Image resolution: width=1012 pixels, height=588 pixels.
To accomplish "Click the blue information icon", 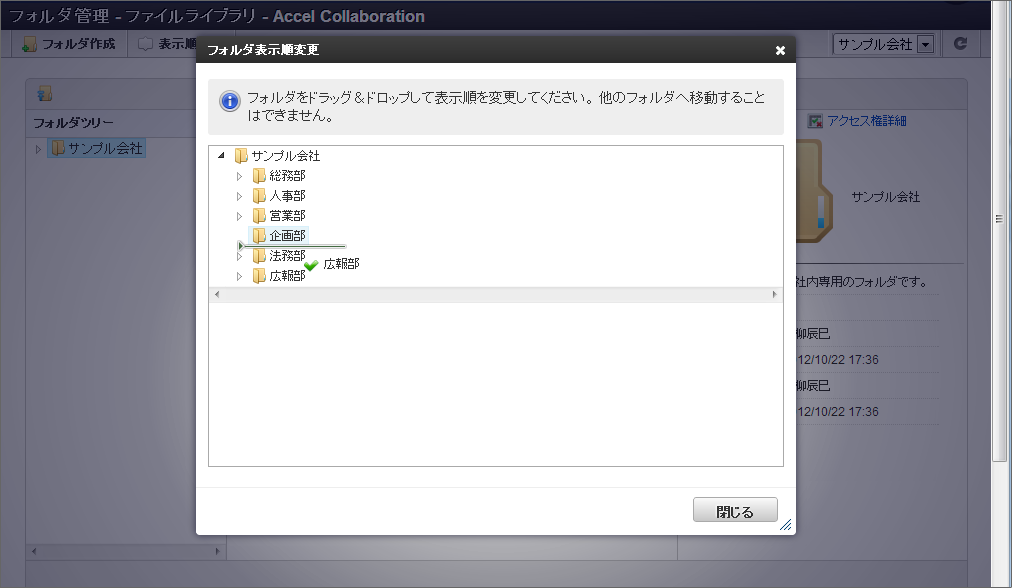I will click(230, 101).
